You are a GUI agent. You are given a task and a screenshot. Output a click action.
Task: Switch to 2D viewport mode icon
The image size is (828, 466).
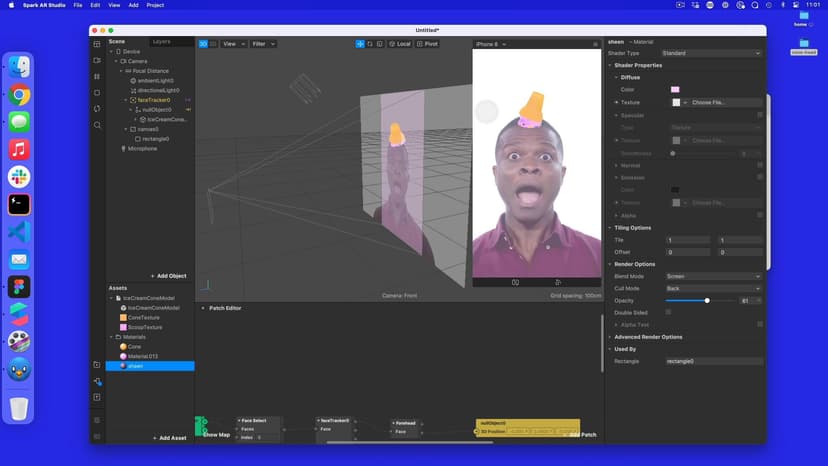tap(213, 44)
